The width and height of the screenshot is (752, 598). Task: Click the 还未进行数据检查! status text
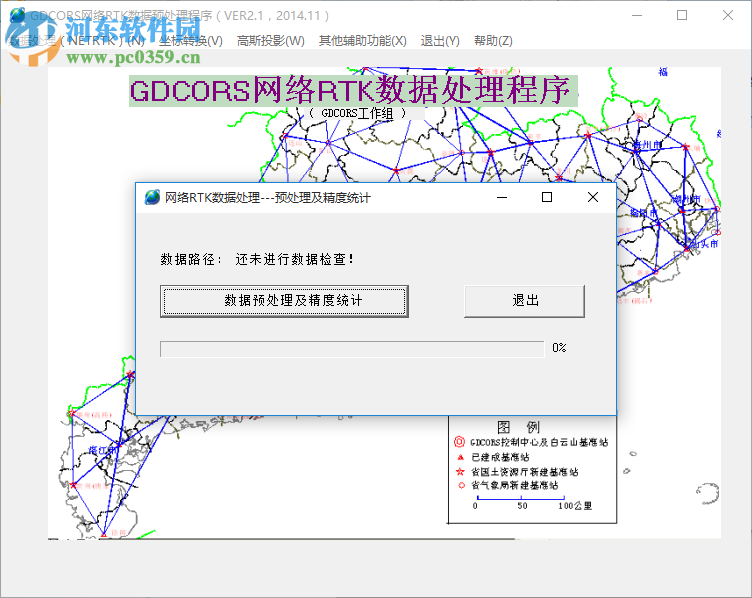point(295,259)
